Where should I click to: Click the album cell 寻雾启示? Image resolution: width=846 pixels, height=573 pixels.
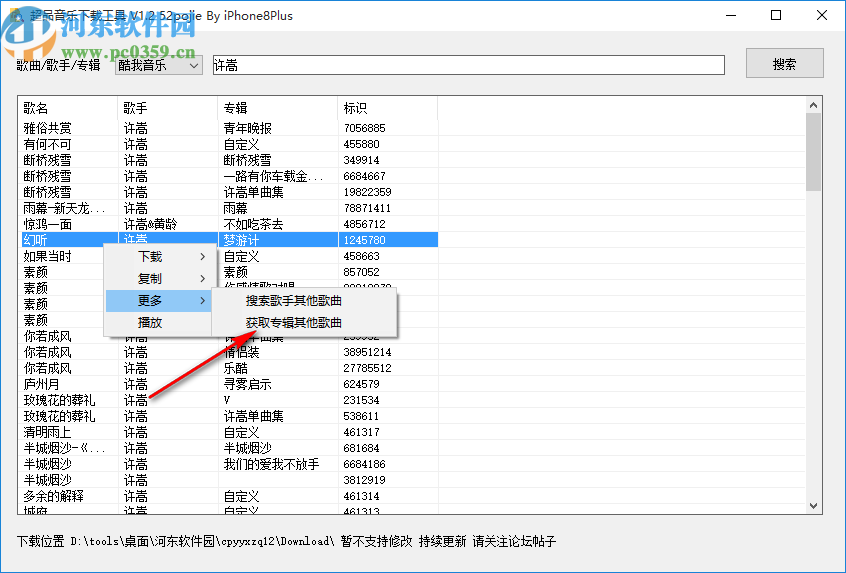pyautogui.click(x=247, y=384)
